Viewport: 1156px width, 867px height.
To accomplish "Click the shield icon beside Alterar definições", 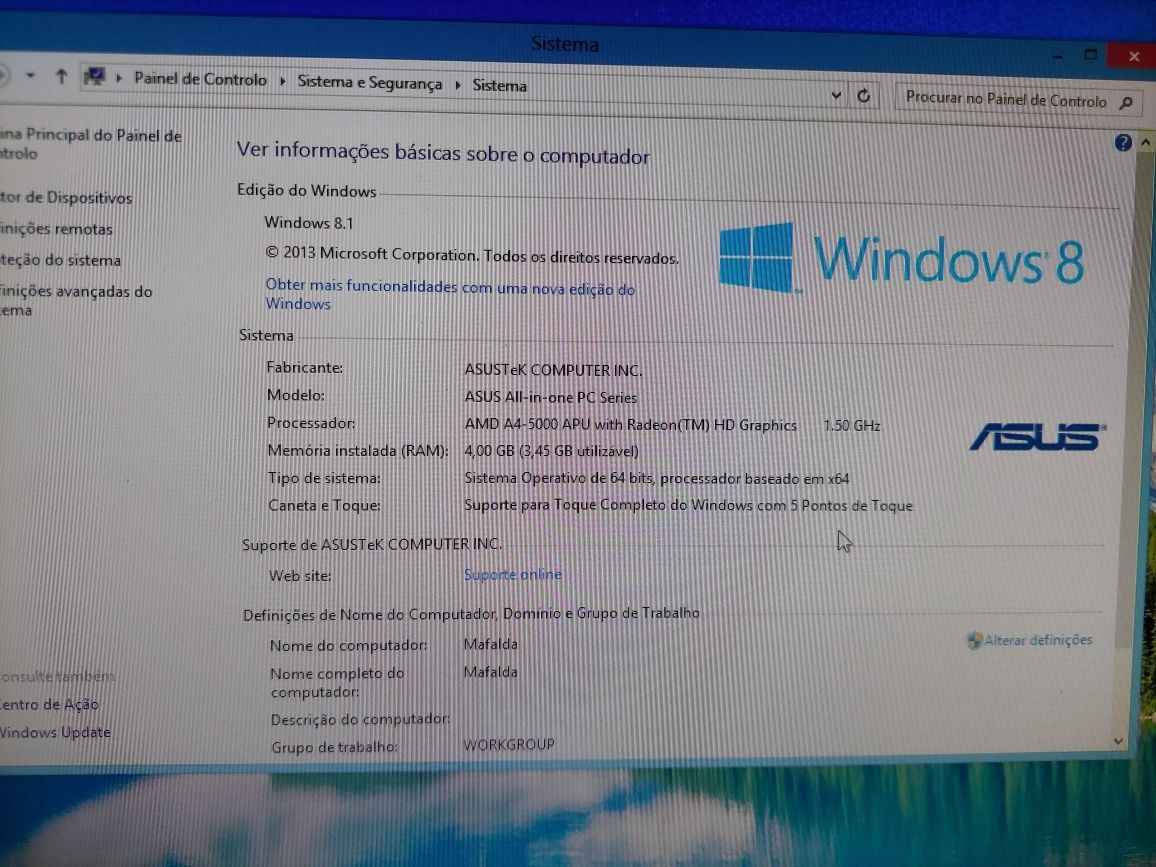I will 974,640.
